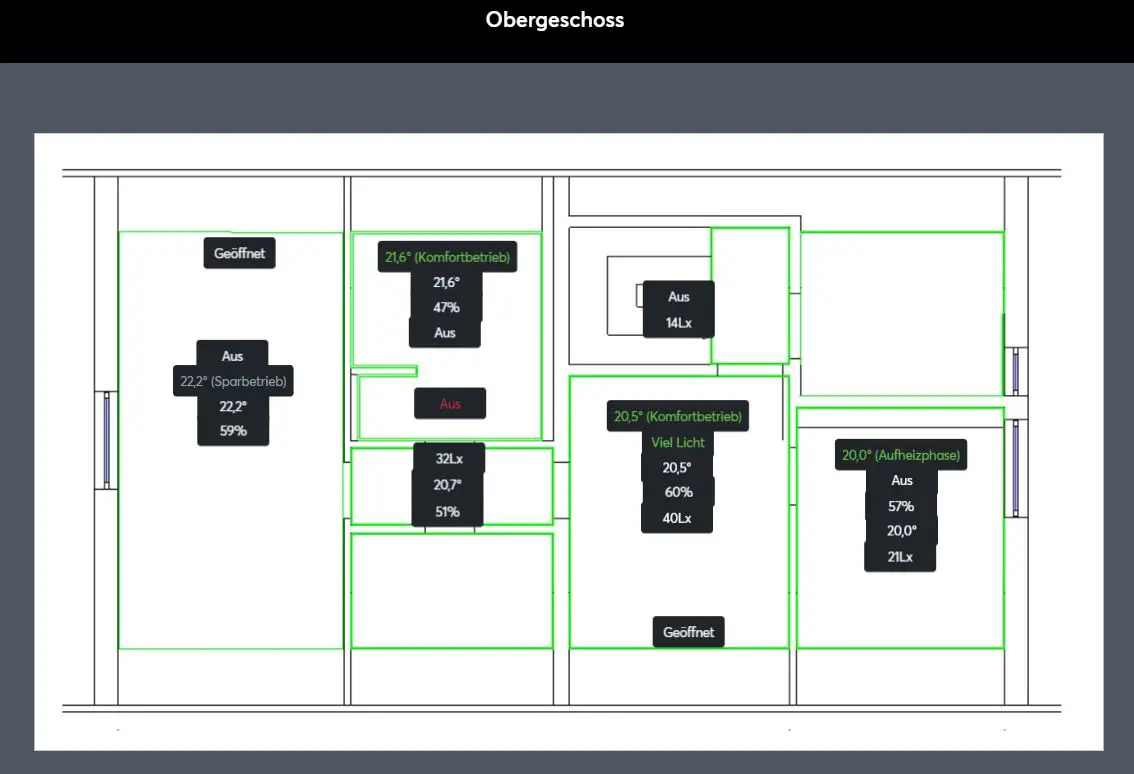The image size is (1134, 774).
Task: Select the 21Lx light sensor value
Action: pos(900,557)
